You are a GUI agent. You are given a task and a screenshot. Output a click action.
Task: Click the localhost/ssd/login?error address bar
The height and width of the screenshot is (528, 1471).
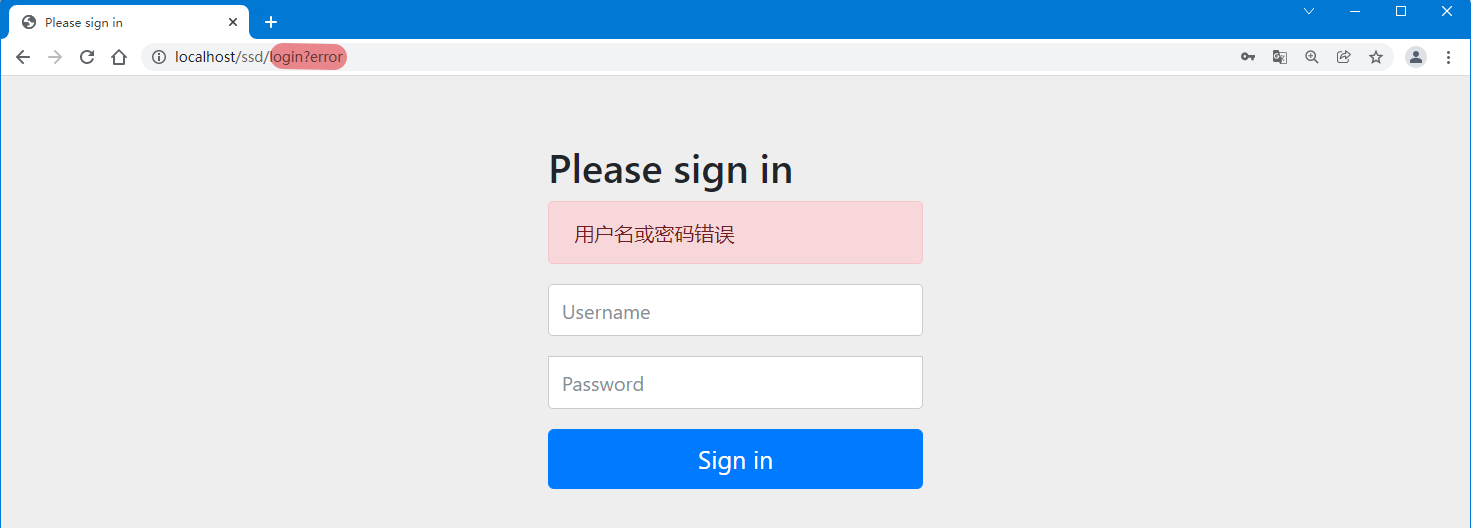pyautogui.click(x=700, y=57)
